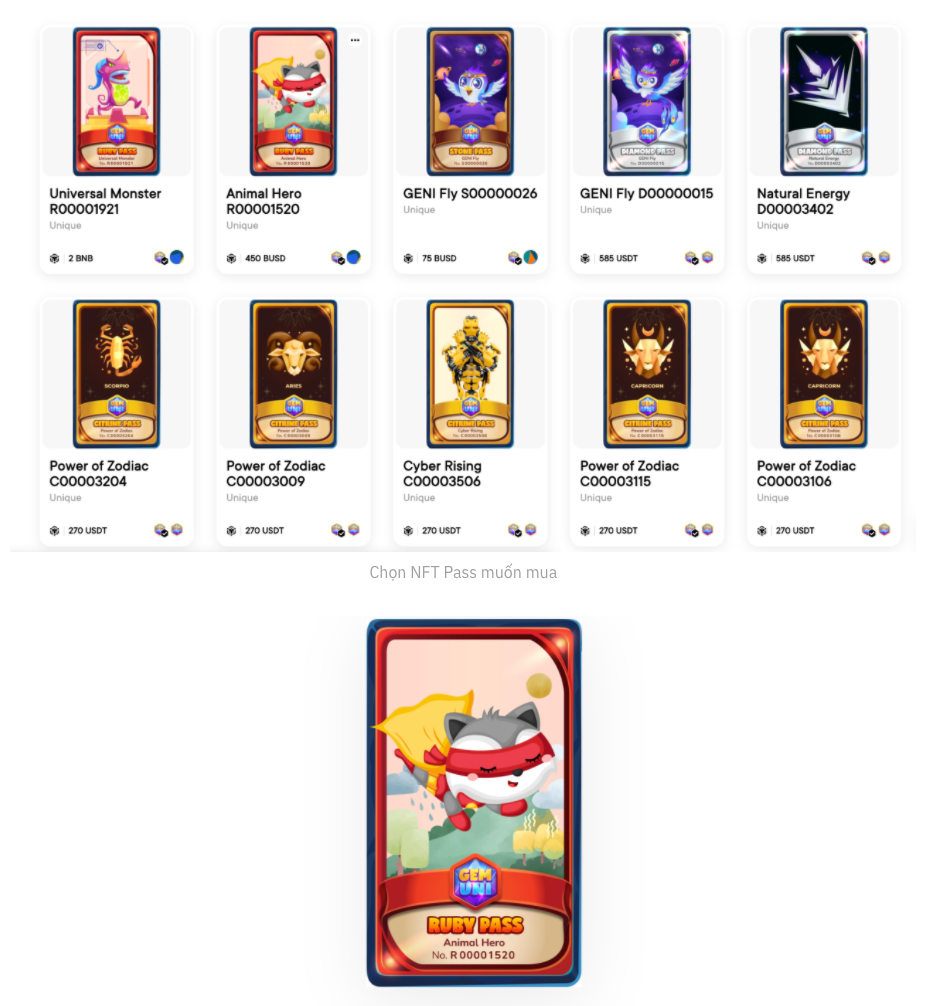
Task: Click the Power of Zodiac C00003115 title
Action: click(x=630, y=473)
